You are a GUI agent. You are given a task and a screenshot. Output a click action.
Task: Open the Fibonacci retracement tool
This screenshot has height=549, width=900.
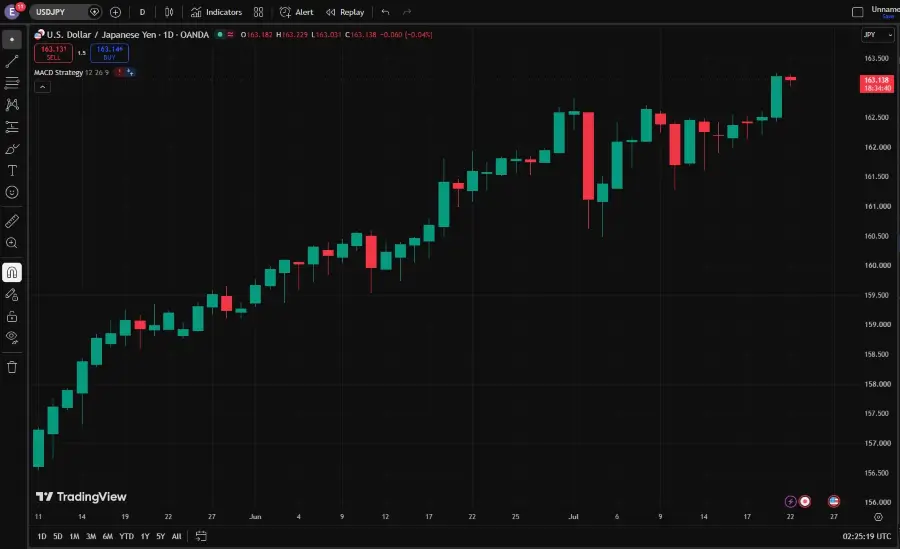point(12,83)
